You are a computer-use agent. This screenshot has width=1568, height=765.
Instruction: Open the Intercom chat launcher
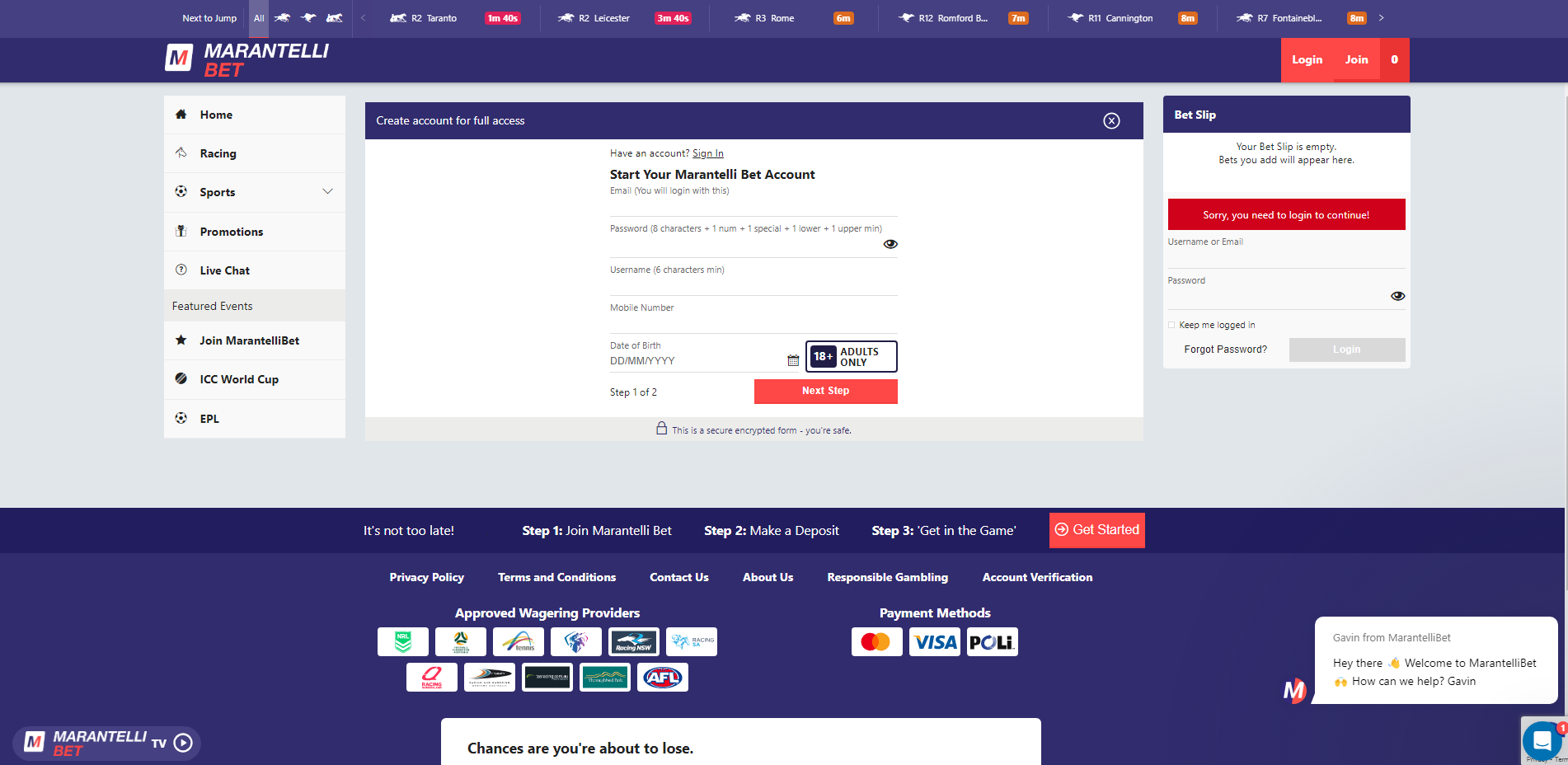point(1542,741)
